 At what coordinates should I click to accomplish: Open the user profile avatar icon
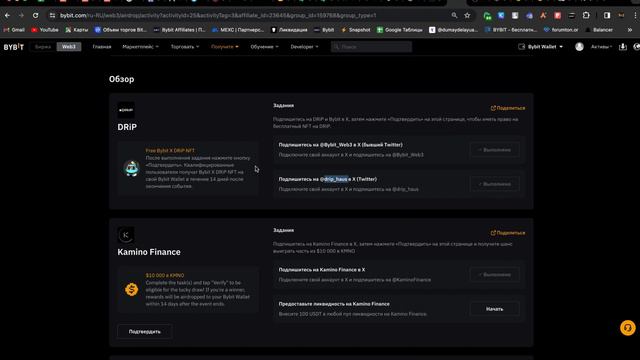(579, 47)
